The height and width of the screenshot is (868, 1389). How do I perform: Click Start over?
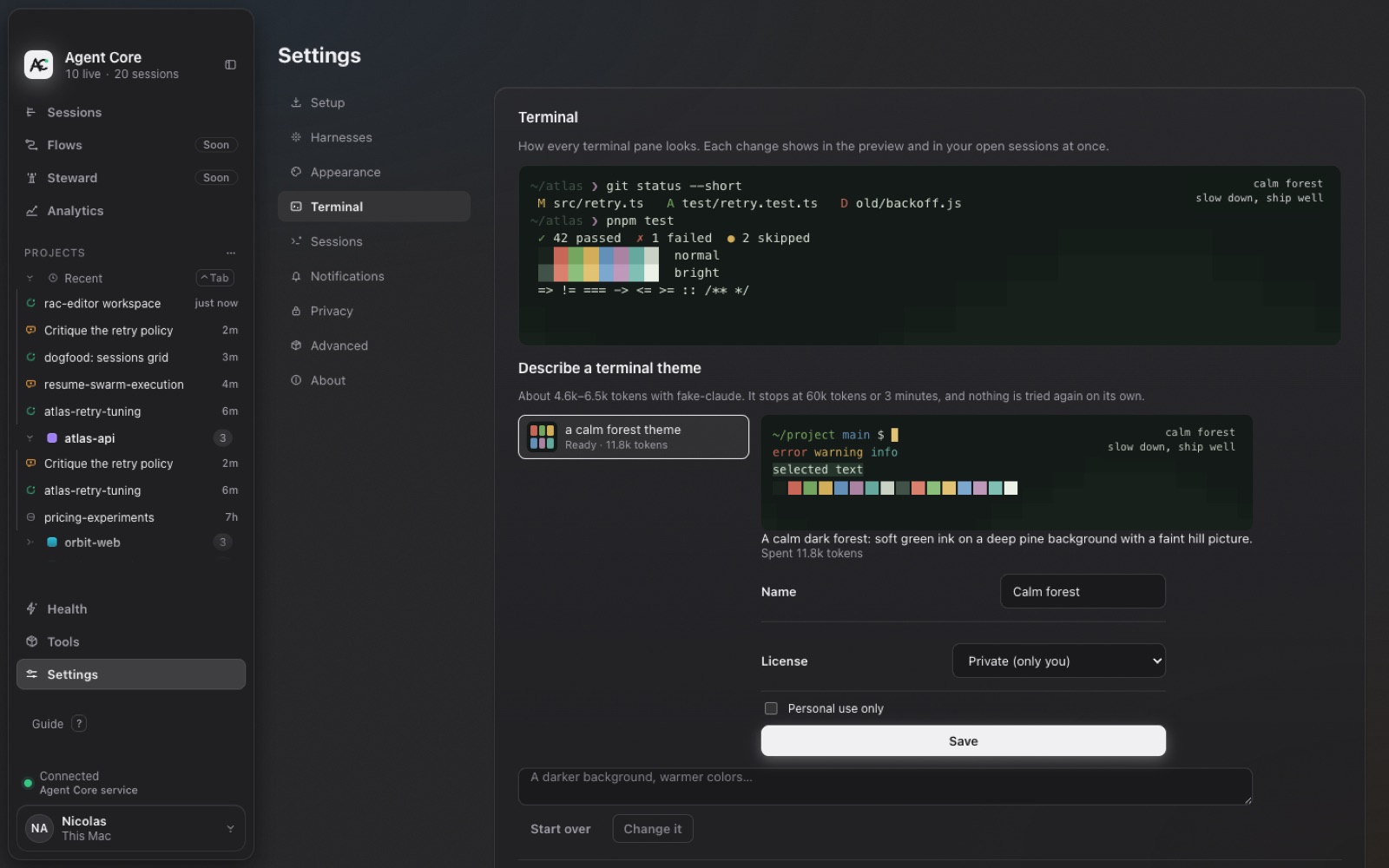point(560,829)
